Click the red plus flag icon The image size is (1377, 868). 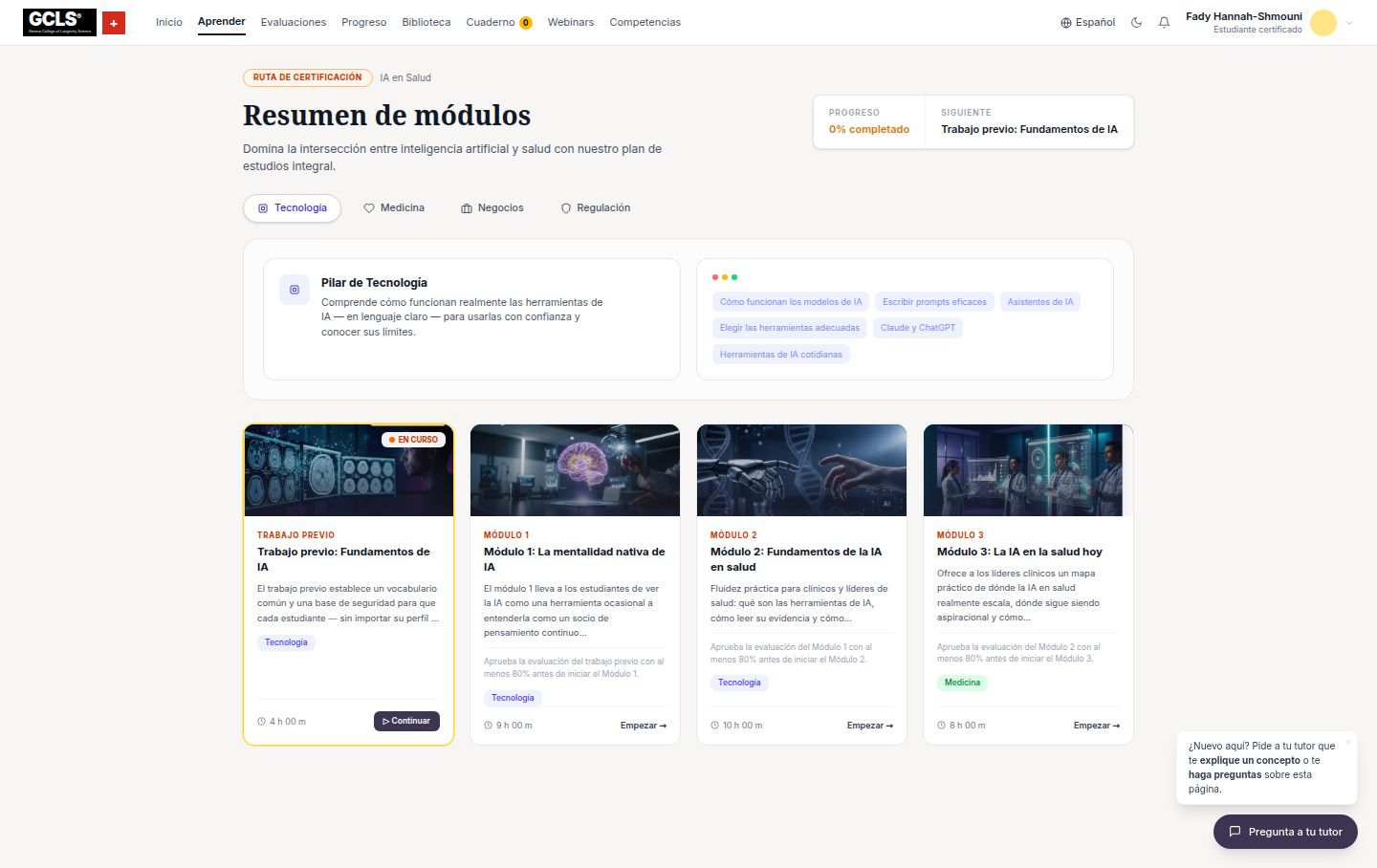(114, 22)
